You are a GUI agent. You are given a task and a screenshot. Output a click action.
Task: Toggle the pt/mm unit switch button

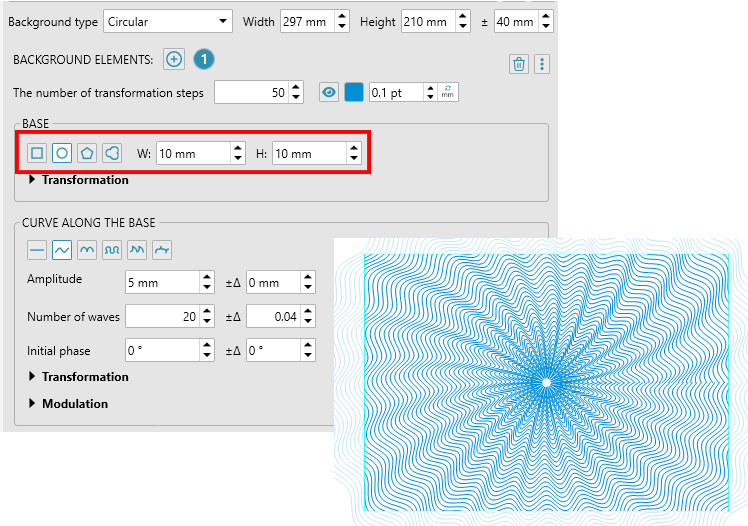point(447,93)
